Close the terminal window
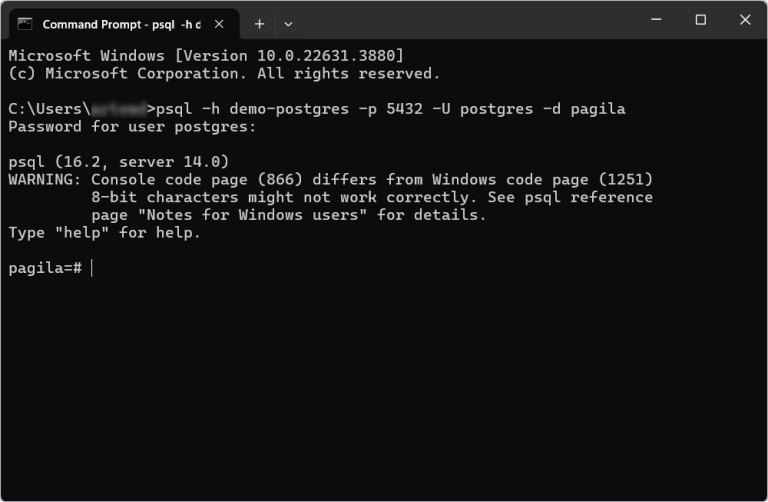The image size is (768, 502). click(x=745, y=20)
